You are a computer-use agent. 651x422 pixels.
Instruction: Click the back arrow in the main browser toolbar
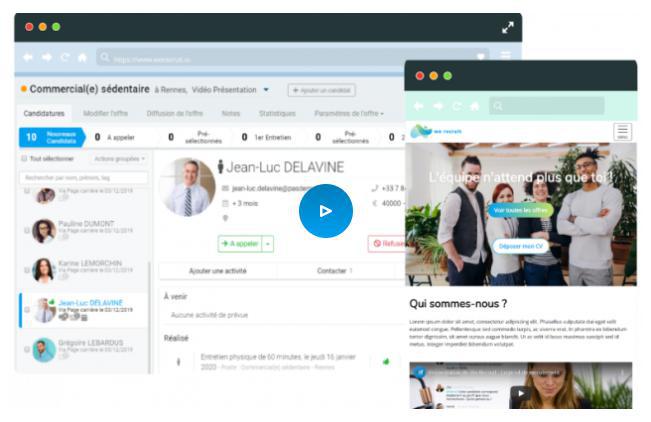[x=28, y=57]
